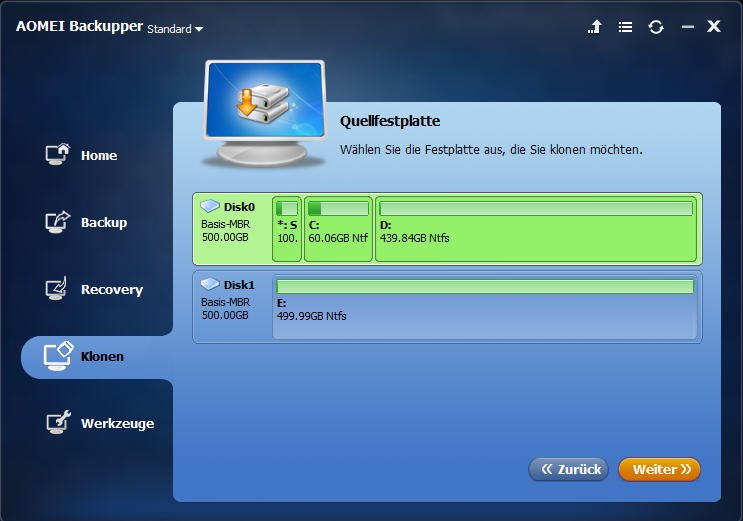This screenshot has width=743, height=521.
Task: Open the Standard edition dropdown
Action: (175, 29)
